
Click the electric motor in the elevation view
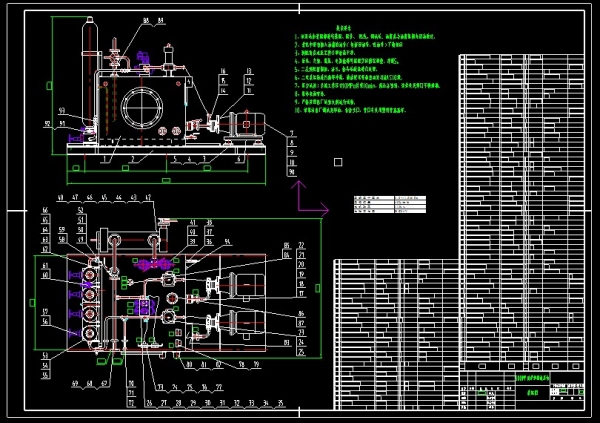246,123
